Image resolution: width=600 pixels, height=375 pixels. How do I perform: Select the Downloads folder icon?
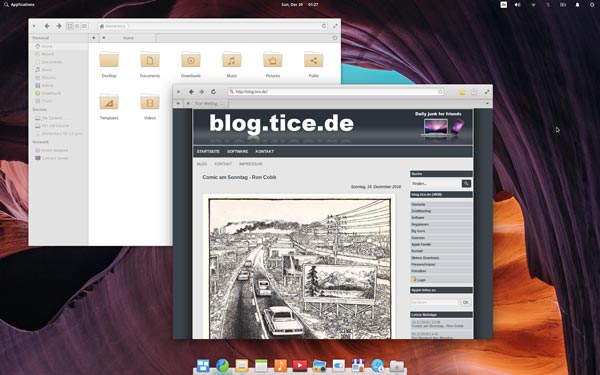click(x=191, y=60)
